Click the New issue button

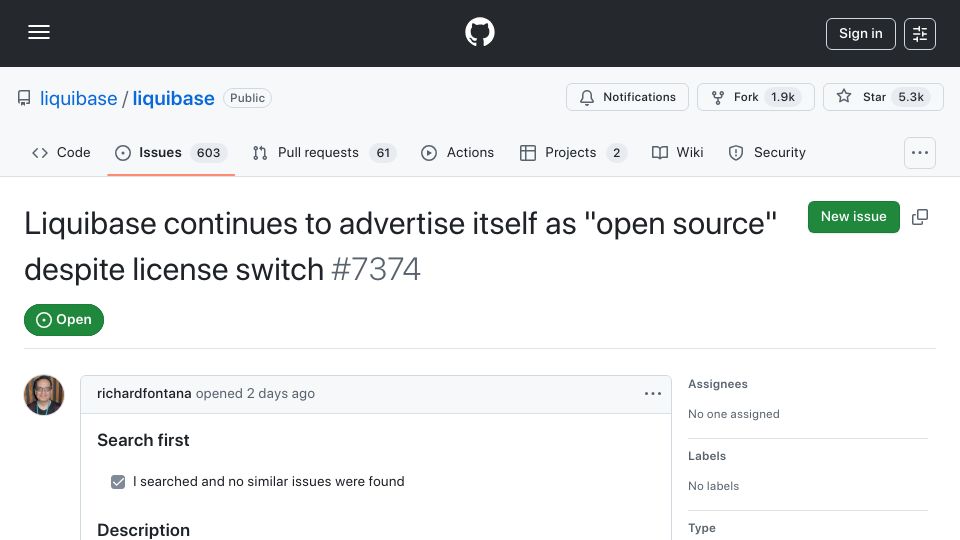point(853,217)
